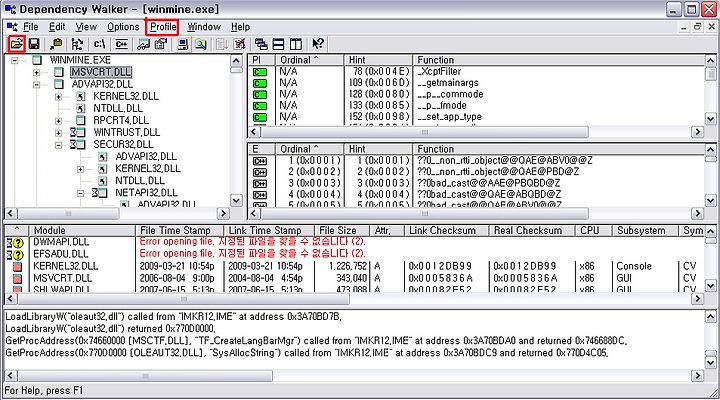The height and width of the screenshot is (400, 720).
Task: Click View Module in External Viewer icon
Action: point(143,44)
